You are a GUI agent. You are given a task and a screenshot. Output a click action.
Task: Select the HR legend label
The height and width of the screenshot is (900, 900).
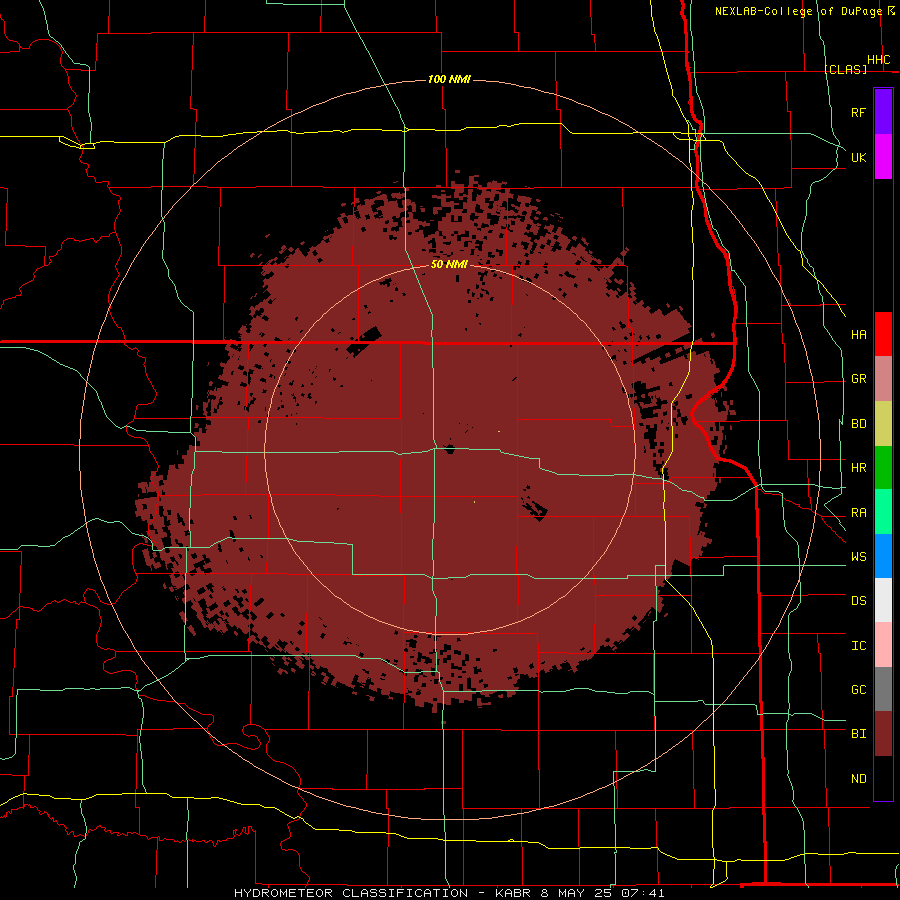tap(858, 468)
